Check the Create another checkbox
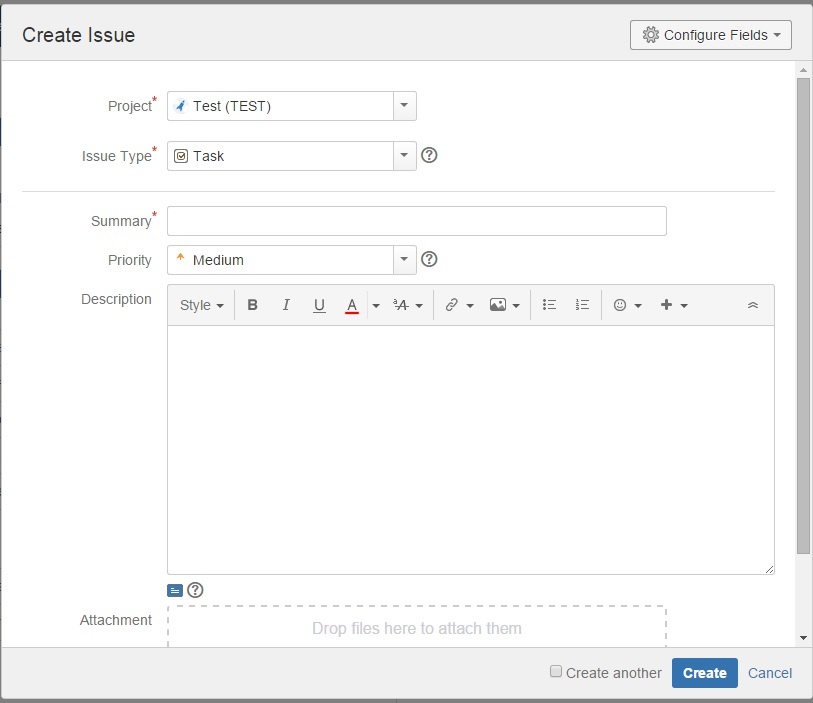Screen dimensions: 813x703 [556, 672]
